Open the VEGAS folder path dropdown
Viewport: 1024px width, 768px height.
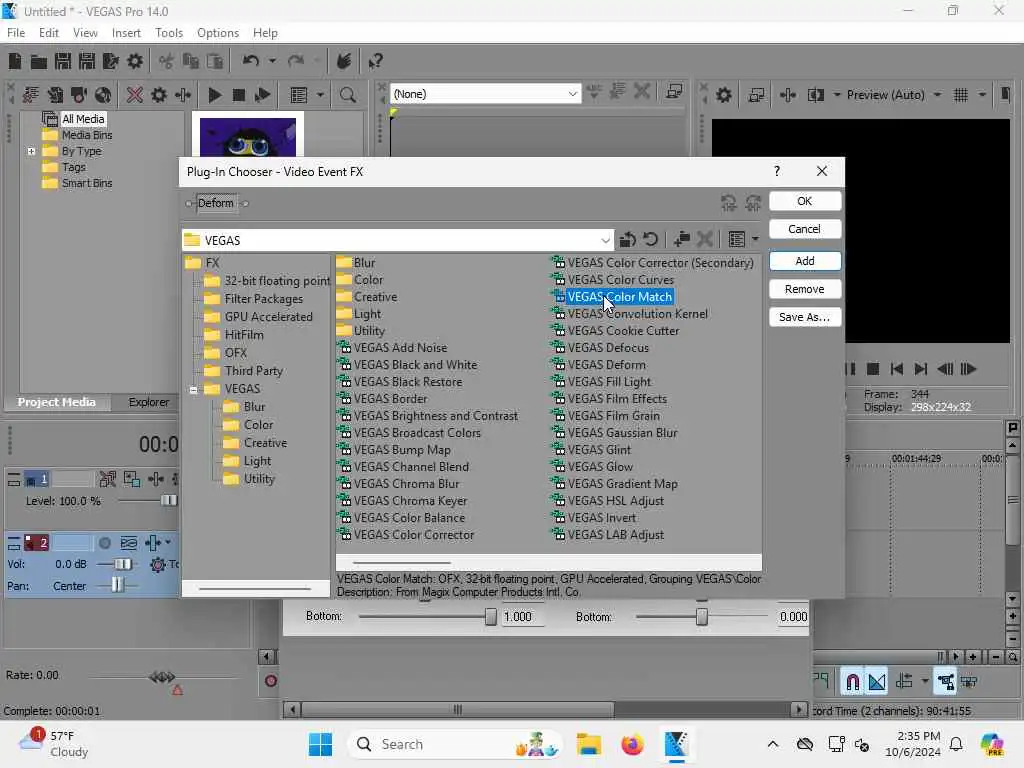(605, 240)
